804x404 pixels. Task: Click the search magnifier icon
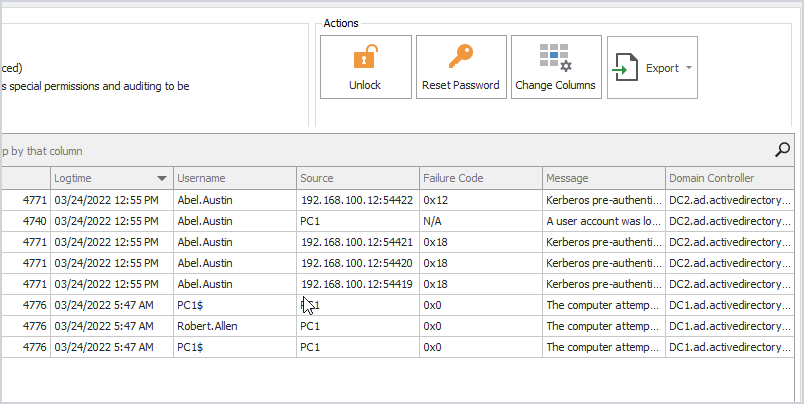[782, 150]
